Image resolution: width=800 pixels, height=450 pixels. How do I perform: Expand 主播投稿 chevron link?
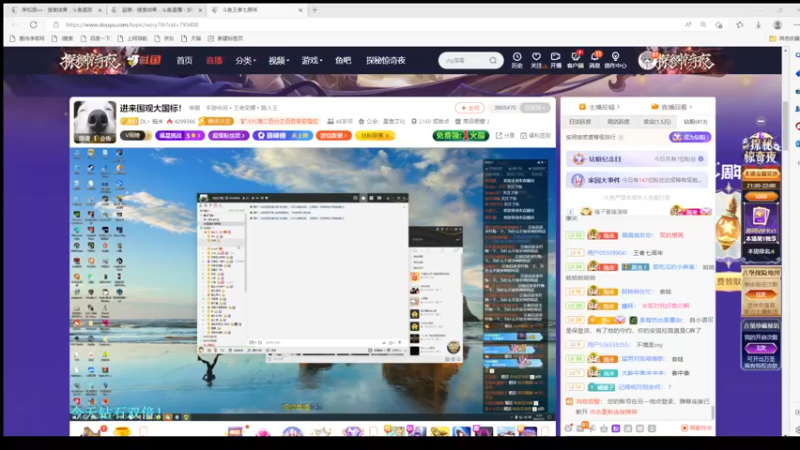[x=599, y=107]
